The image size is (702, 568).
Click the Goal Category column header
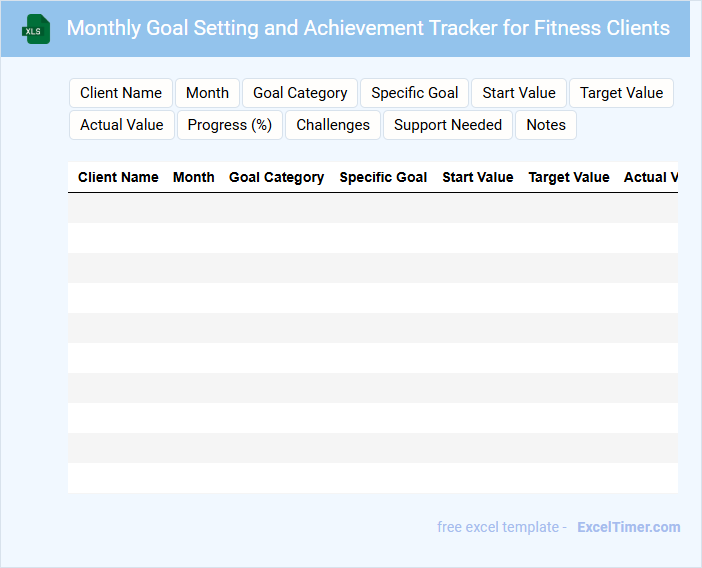pos(276,177)
